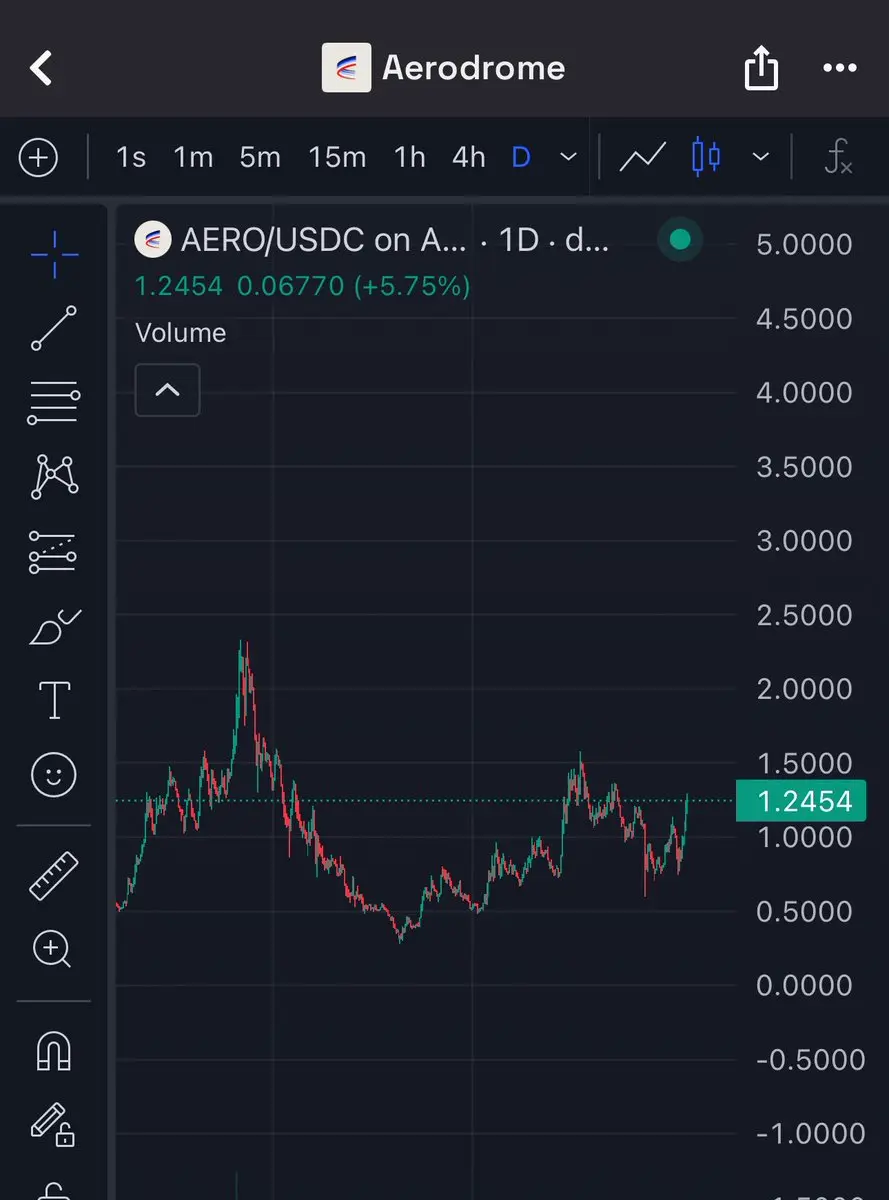Screen dimensions: 889x1200
Task: Tap the Volume indicator label
Action: pos(181,333)
